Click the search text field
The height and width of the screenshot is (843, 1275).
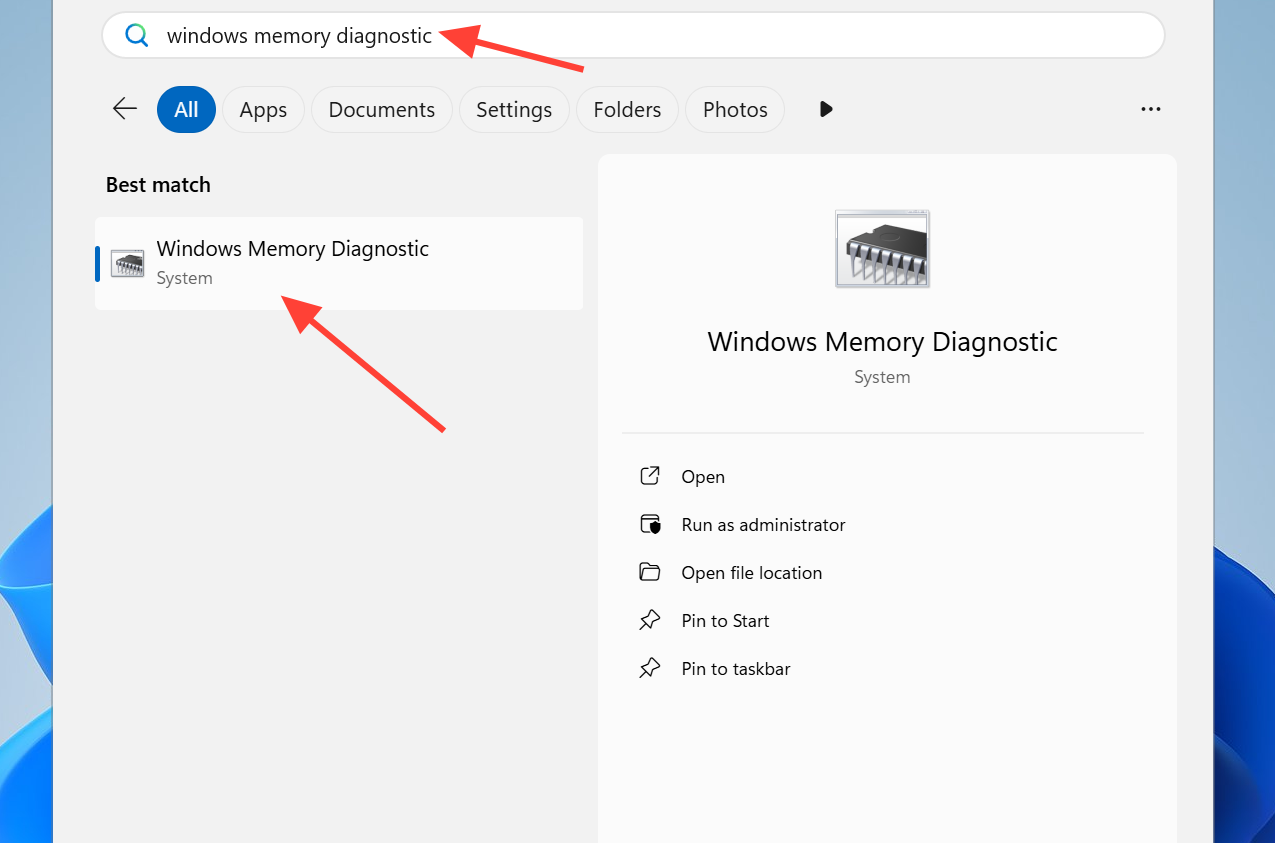point(633,36)
